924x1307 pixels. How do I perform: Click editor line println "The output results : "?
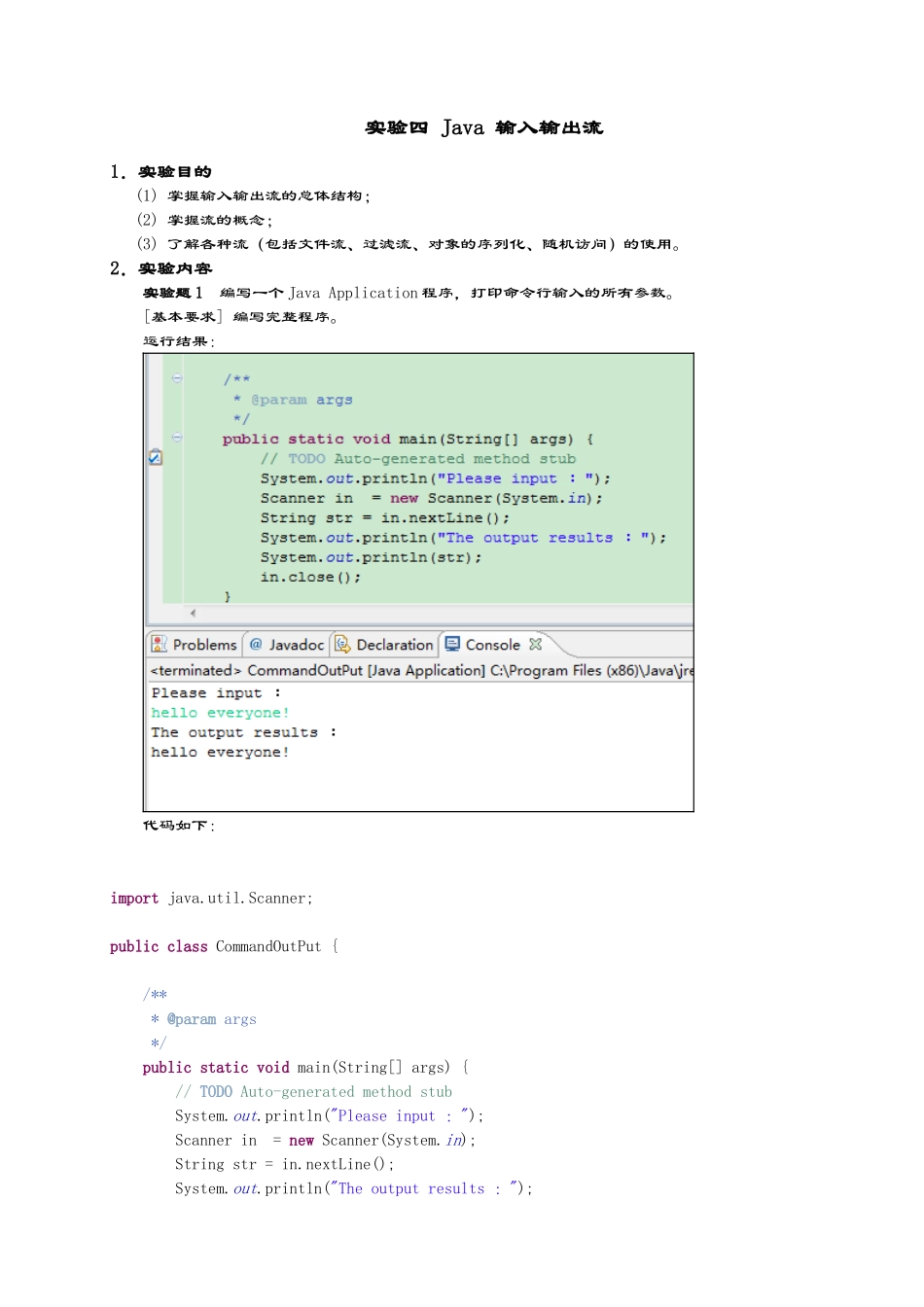pos(463,537)
